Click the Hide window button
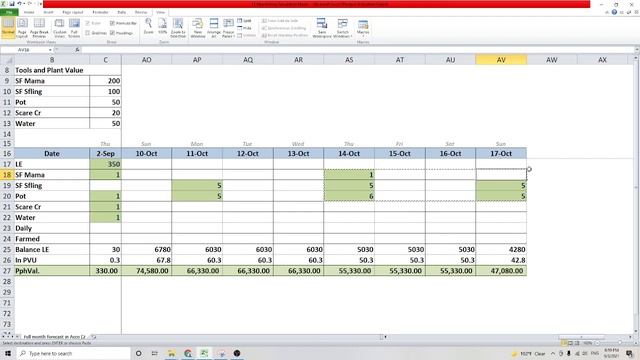 click(244, 28)
